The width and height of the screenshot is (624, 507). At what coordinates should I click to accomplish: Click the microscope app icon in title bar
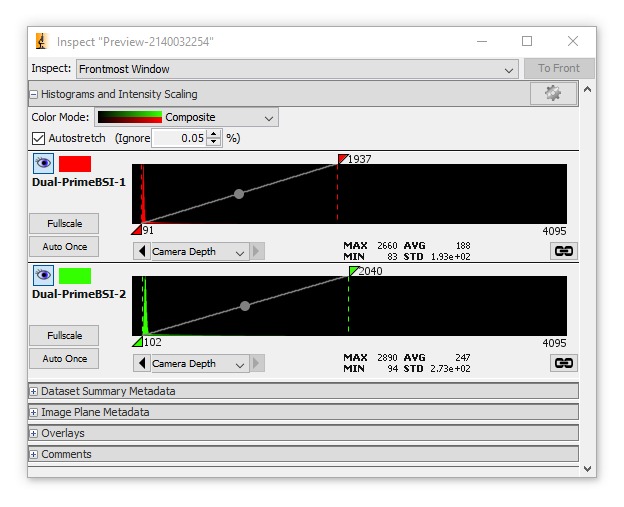point(42,41)
